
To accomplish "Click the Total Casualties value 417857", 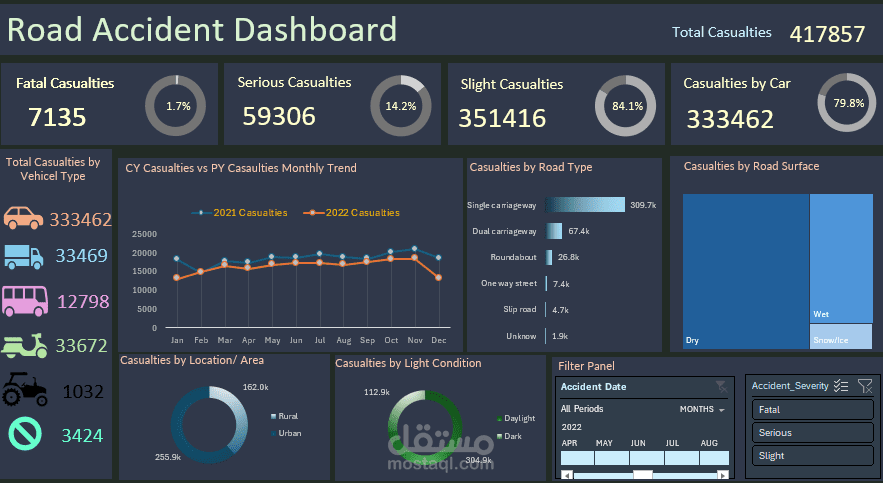I will click(827, 34).
